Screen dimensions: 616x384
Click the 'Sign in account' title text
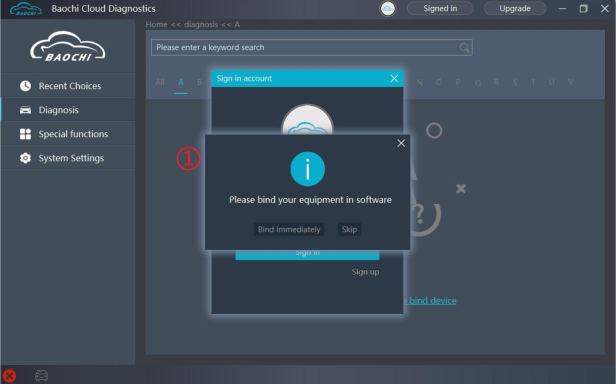[244, 78]
